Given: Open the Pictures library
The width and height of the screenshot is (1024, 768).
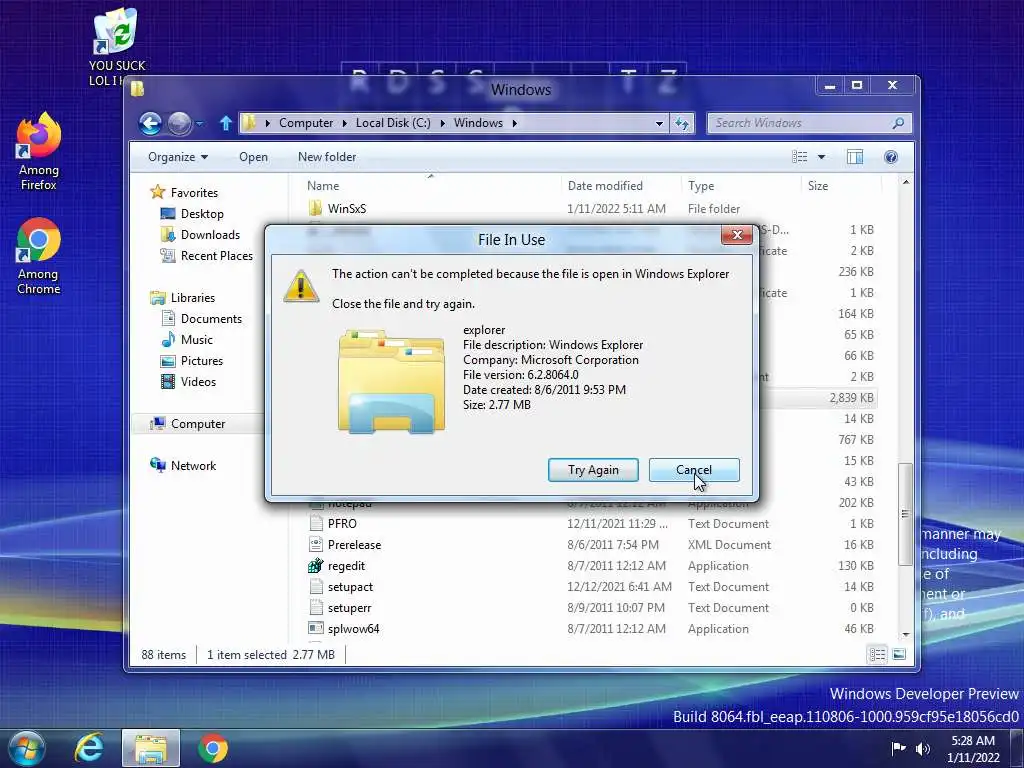Looking at the screenshot, I should click(x=202, y=360).
